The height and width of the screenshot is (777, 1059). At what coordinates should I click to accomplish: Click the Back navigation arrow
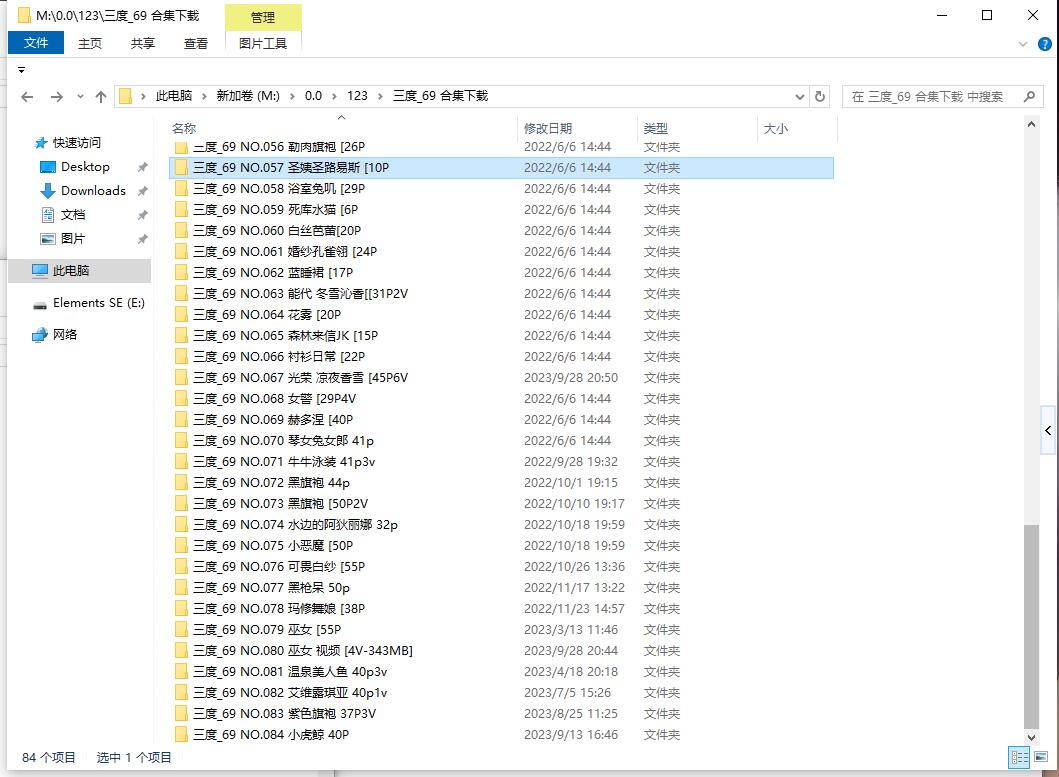coord(27,97)
